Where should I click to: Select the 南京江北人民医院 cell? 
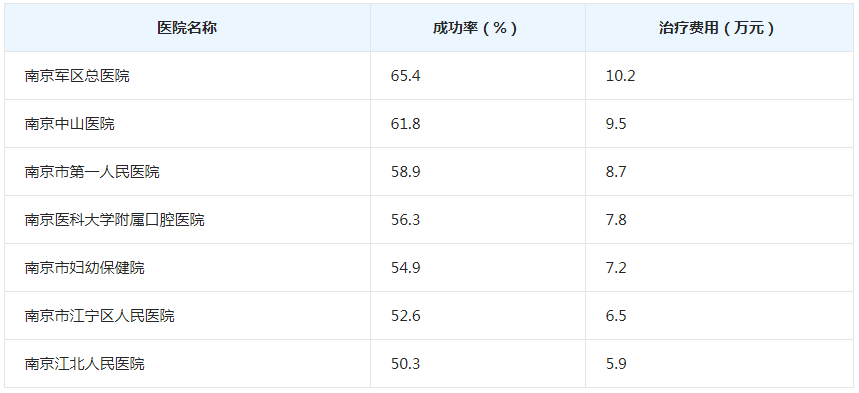(x=187, y=363)
